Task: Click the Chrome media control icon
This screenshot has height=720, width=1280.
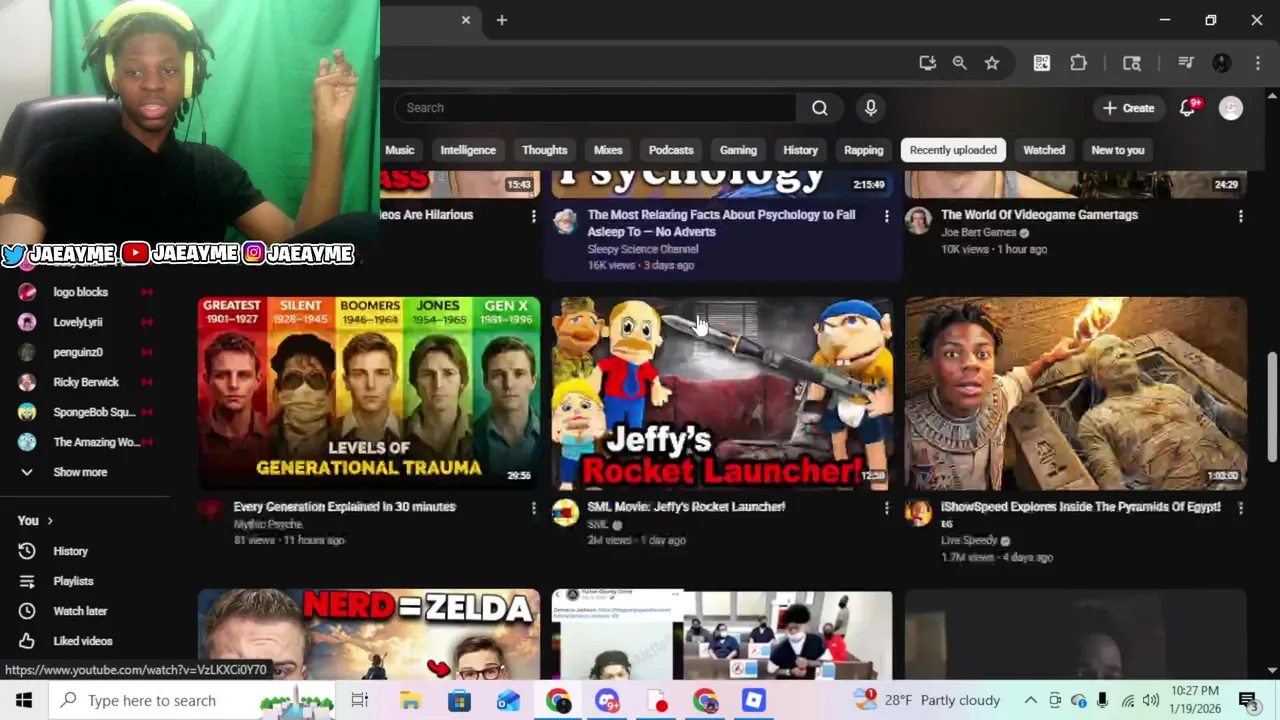Action: (1185, 63)
